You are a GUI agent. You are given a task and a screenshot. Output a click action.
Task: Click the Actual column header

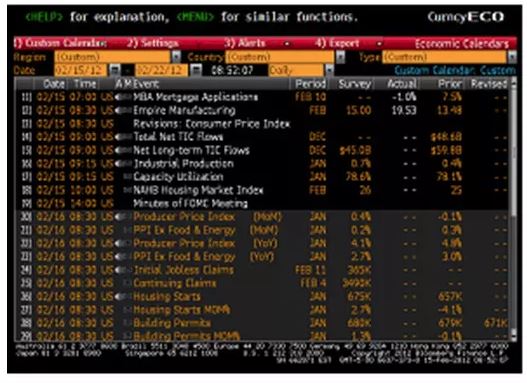tap(402, 84)
